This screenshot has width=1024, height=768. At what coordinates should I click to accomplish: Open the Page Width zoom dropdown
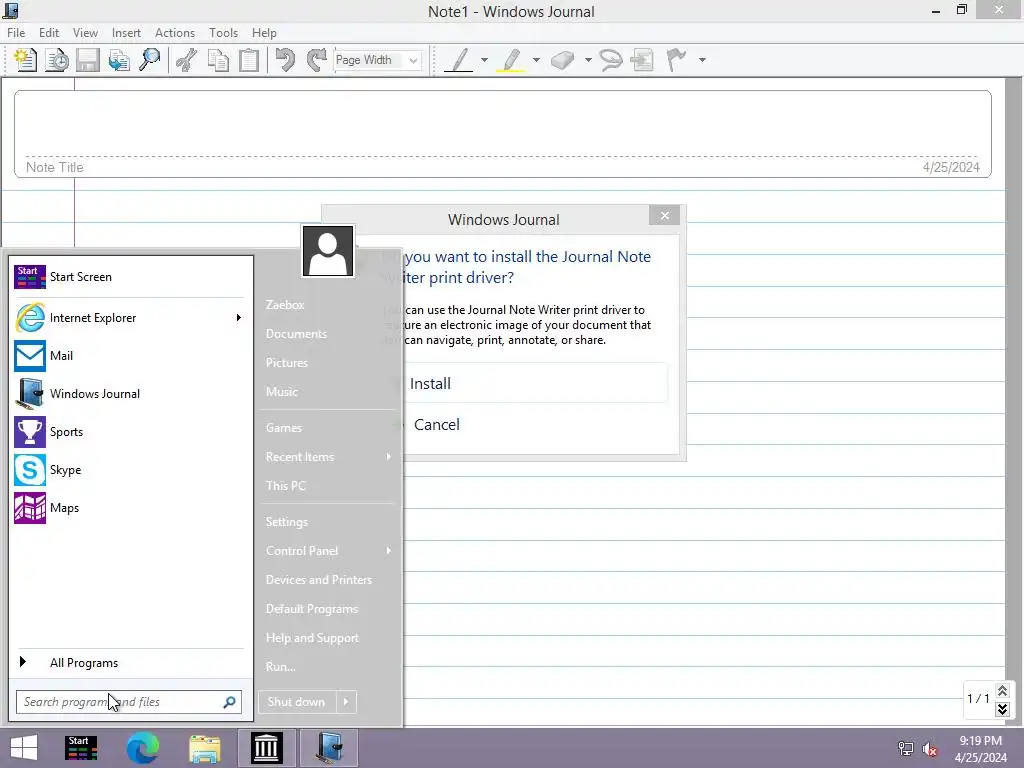point(413,60)
